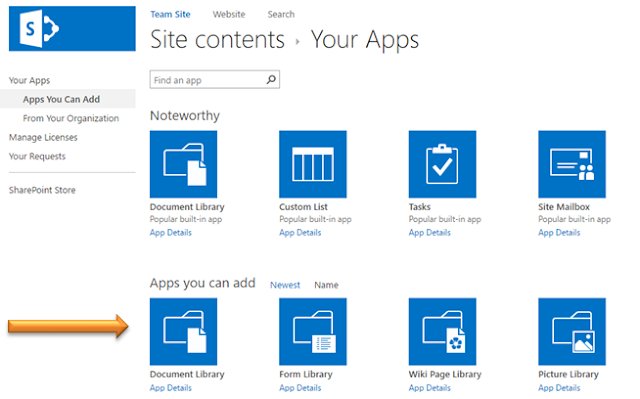Switch to the Website tab
Image resolution: width=640 pixels, height=399 pixels.
click(229, 14)
